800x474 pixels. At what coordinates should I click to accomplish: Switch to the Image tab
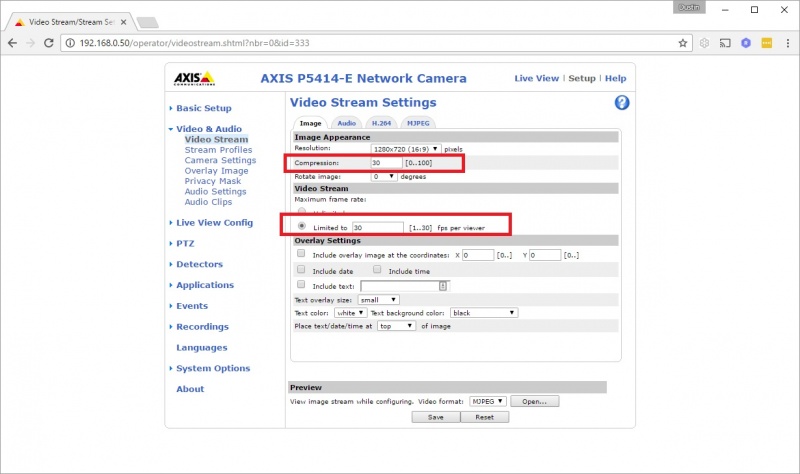(310, 123)
